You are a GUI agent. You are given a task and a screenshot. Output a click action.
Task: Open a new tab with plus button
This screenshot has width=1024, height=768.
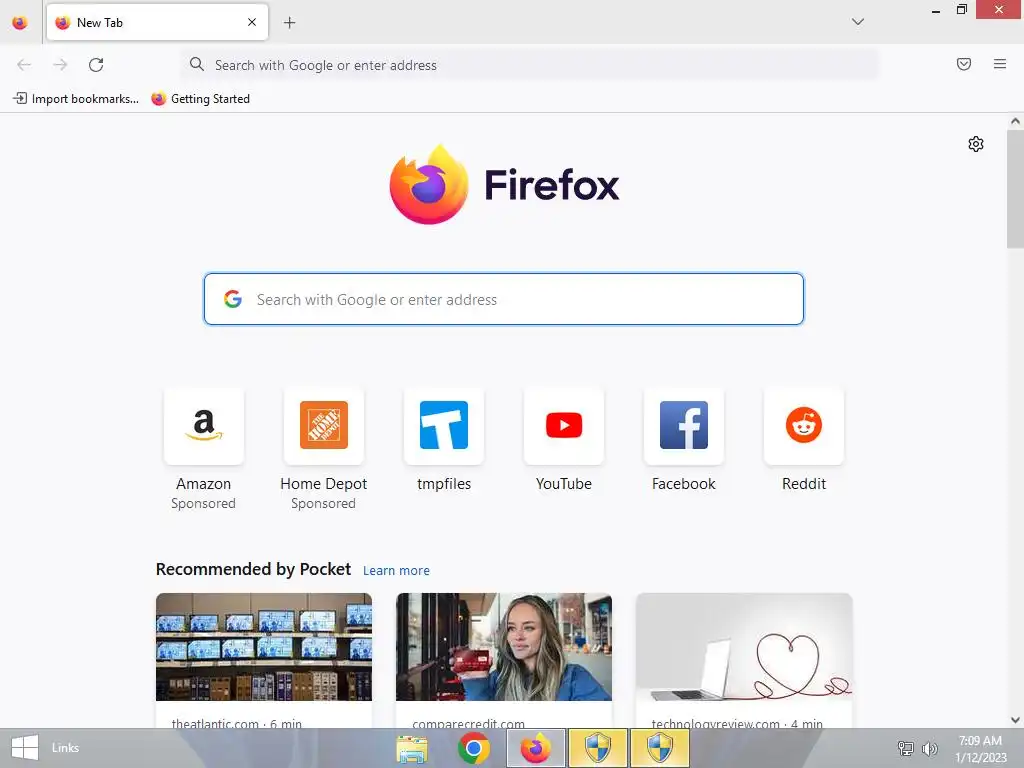tap(289, 23)
